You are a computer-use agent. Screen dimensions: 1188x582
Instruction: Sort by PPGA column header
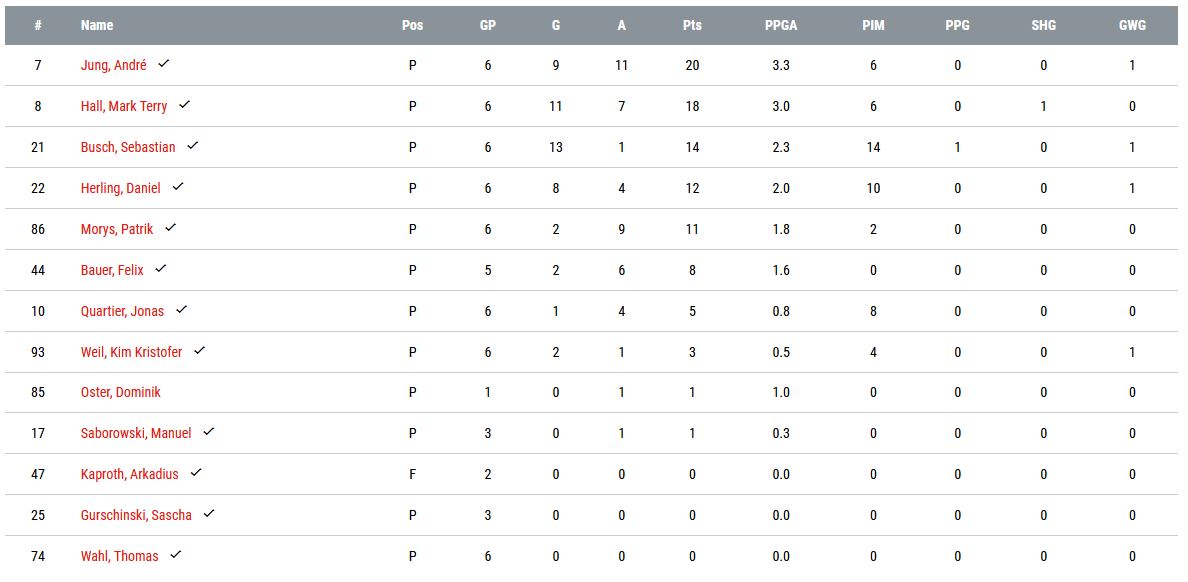click(781, 25)
